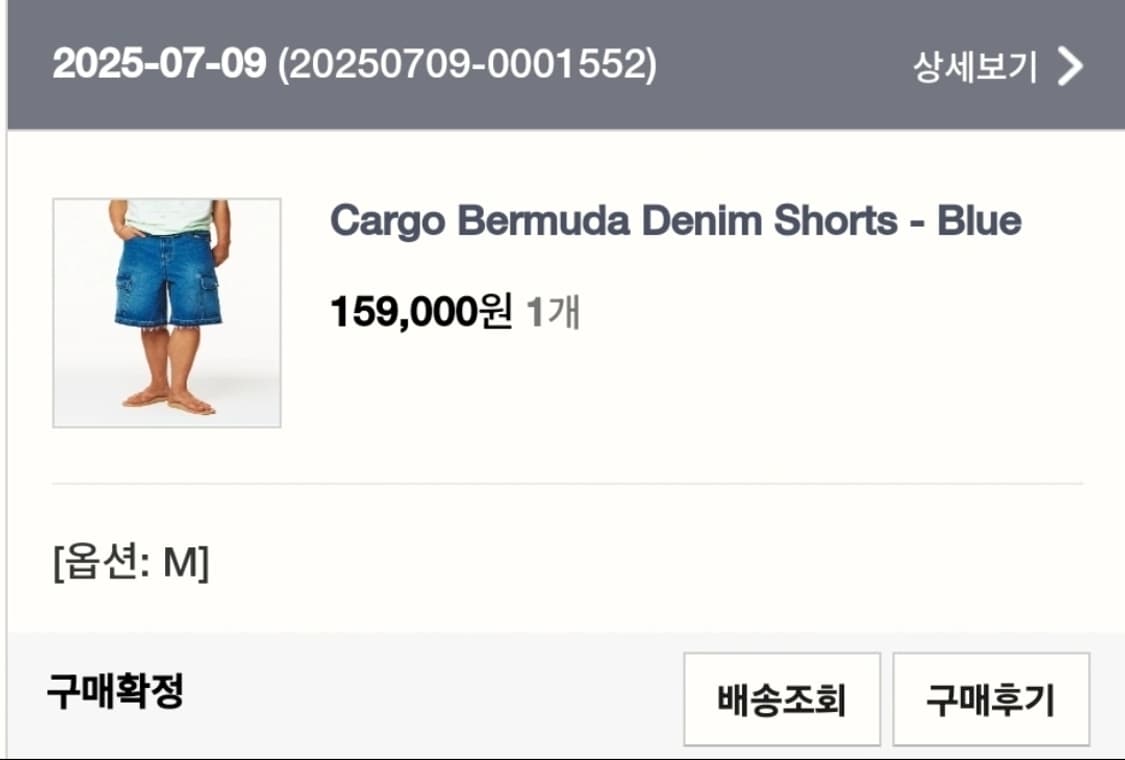The height and width of the screenshot is (760, 1125).
Task: Click empty gray header bar between number and 상세보기
Action: [x=780, y=65]
